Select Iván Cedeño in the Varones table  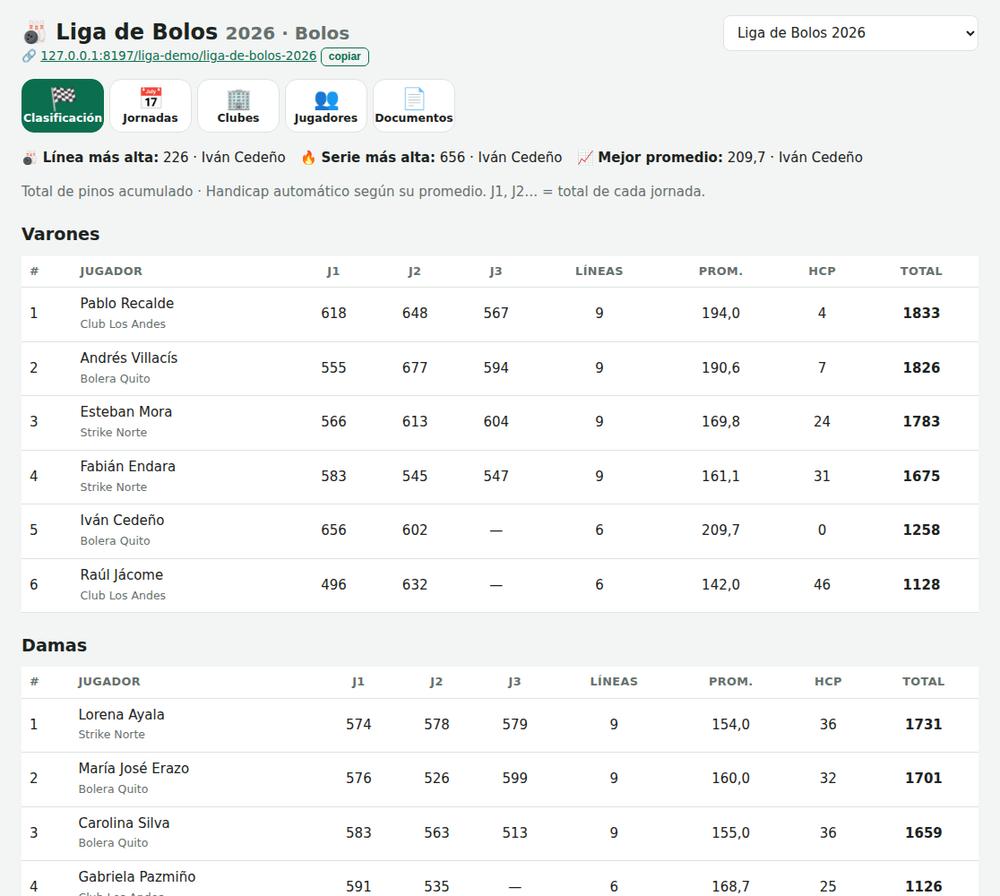point(122,520)
